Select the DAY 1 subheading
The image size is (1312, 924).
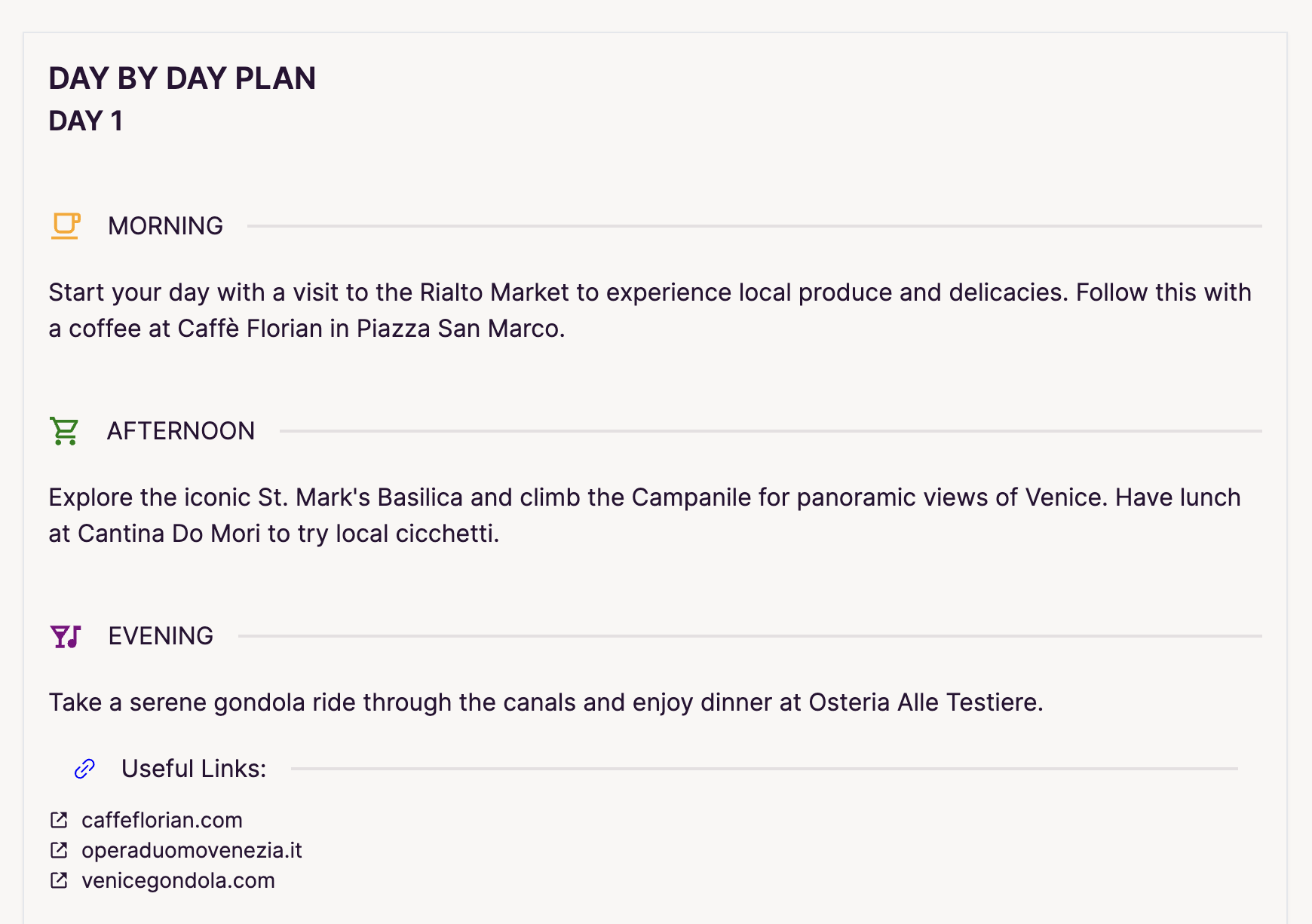click(x=86, y=121)
